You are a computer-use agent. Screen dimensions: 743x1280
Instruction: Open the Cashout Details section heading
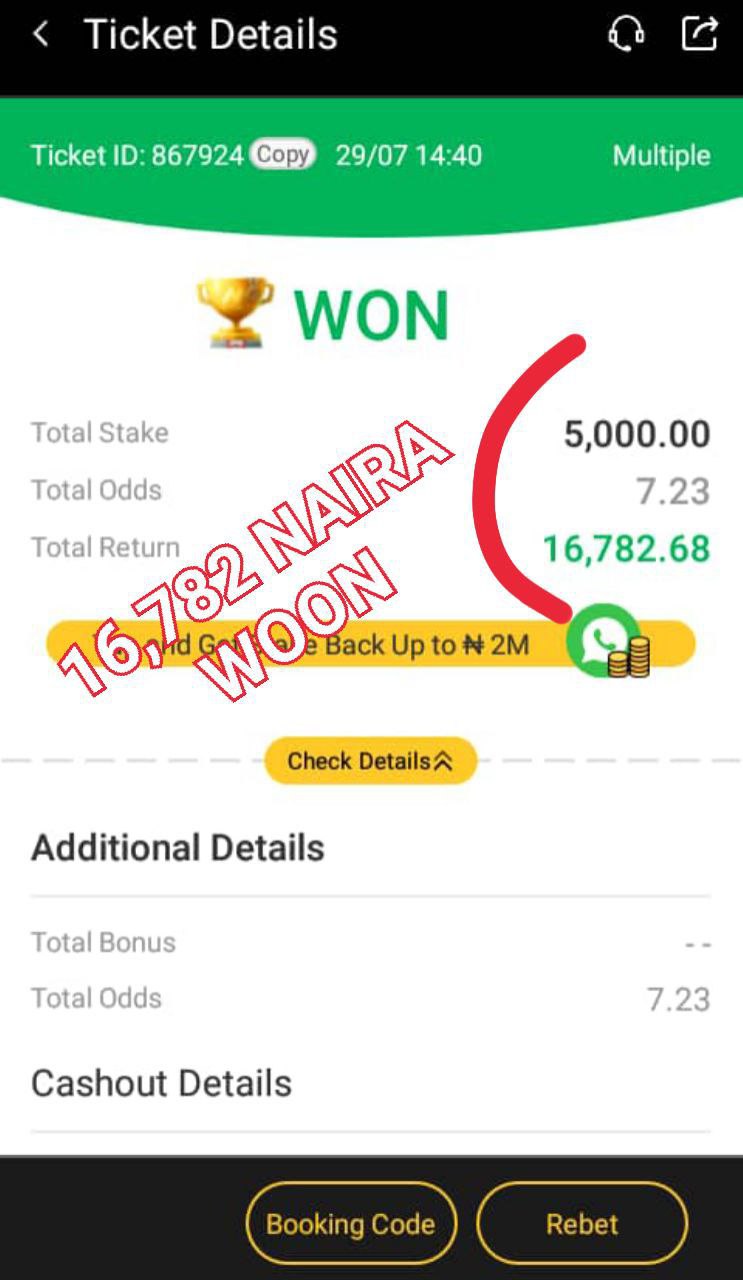click(x=161, y=1084)
